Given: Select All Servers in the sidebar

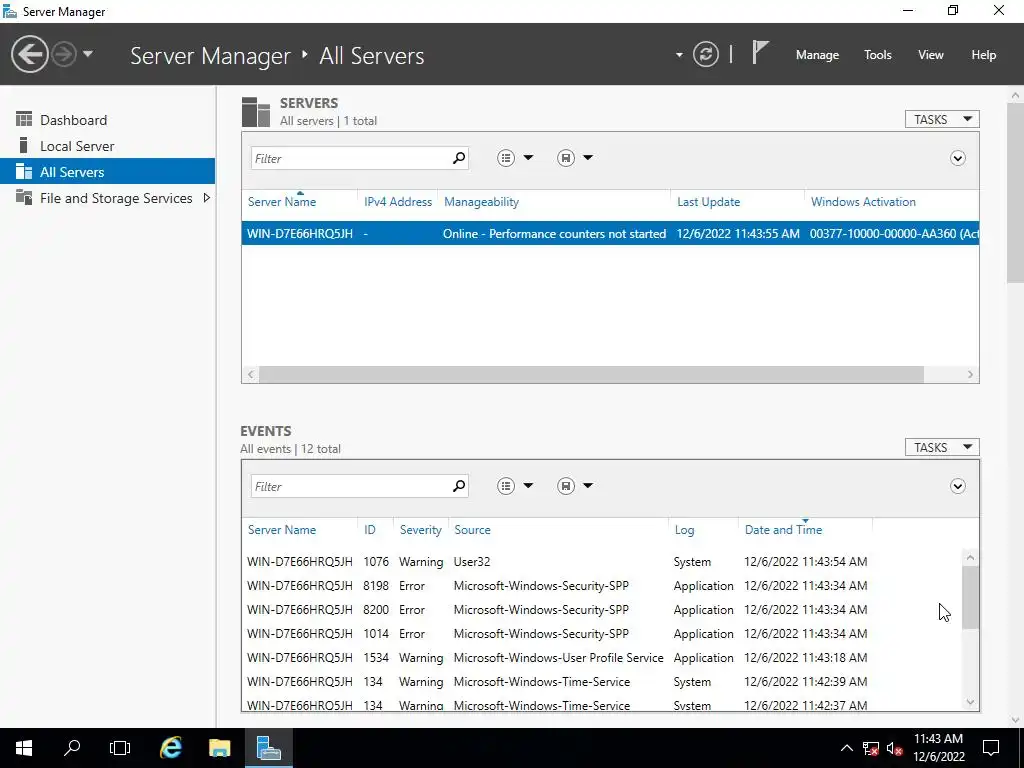Looking at the screenshot, I should pyautogui.click(x=108, y=172).
